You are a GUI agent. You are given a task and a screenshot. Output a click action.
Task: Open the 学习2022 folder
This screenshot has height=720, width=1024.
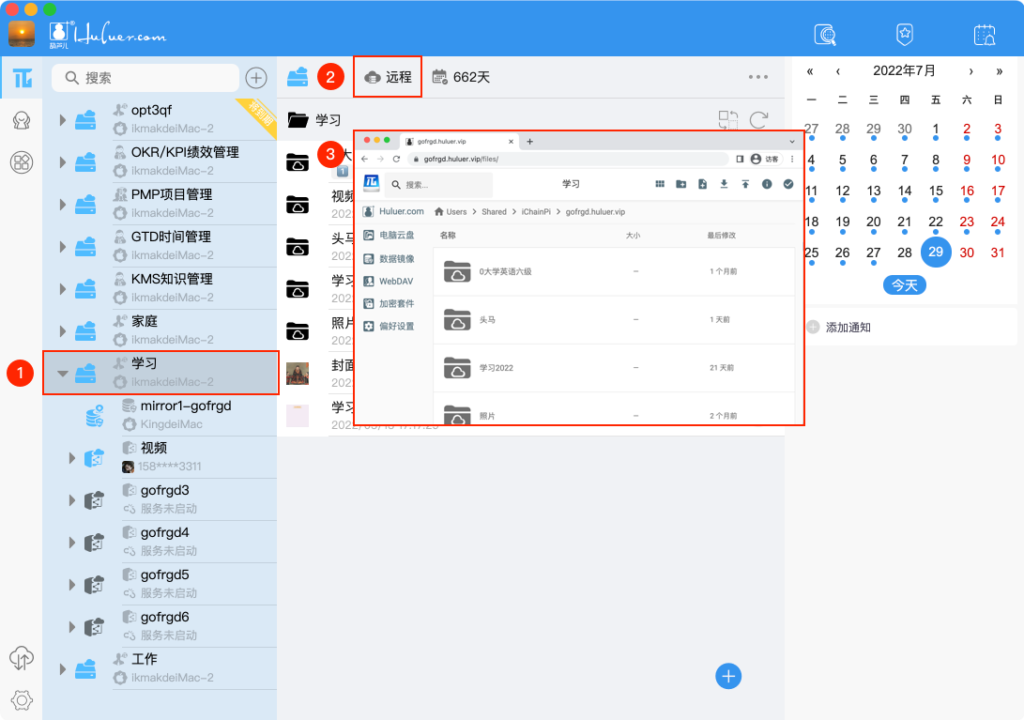pyautogui.click(x=614, y=368)
